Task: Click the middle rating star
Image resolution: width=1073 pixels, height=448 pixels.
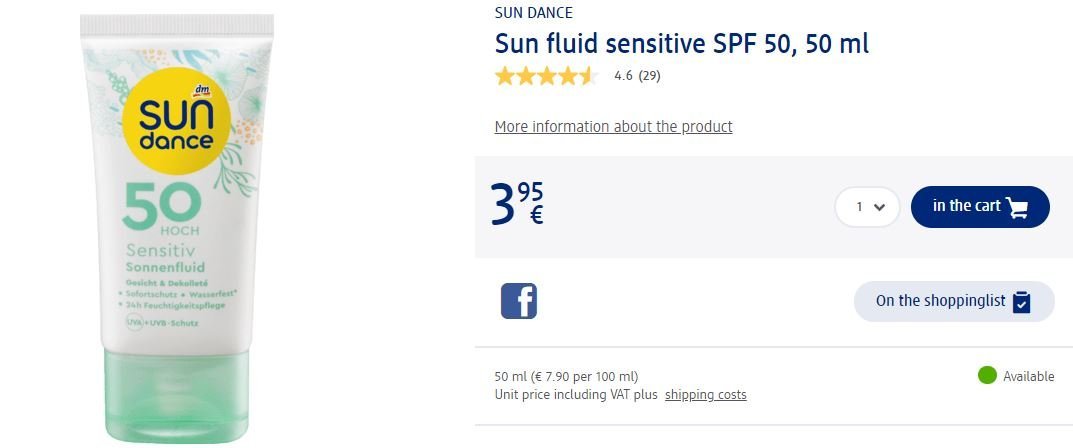Action: [546, 76]
